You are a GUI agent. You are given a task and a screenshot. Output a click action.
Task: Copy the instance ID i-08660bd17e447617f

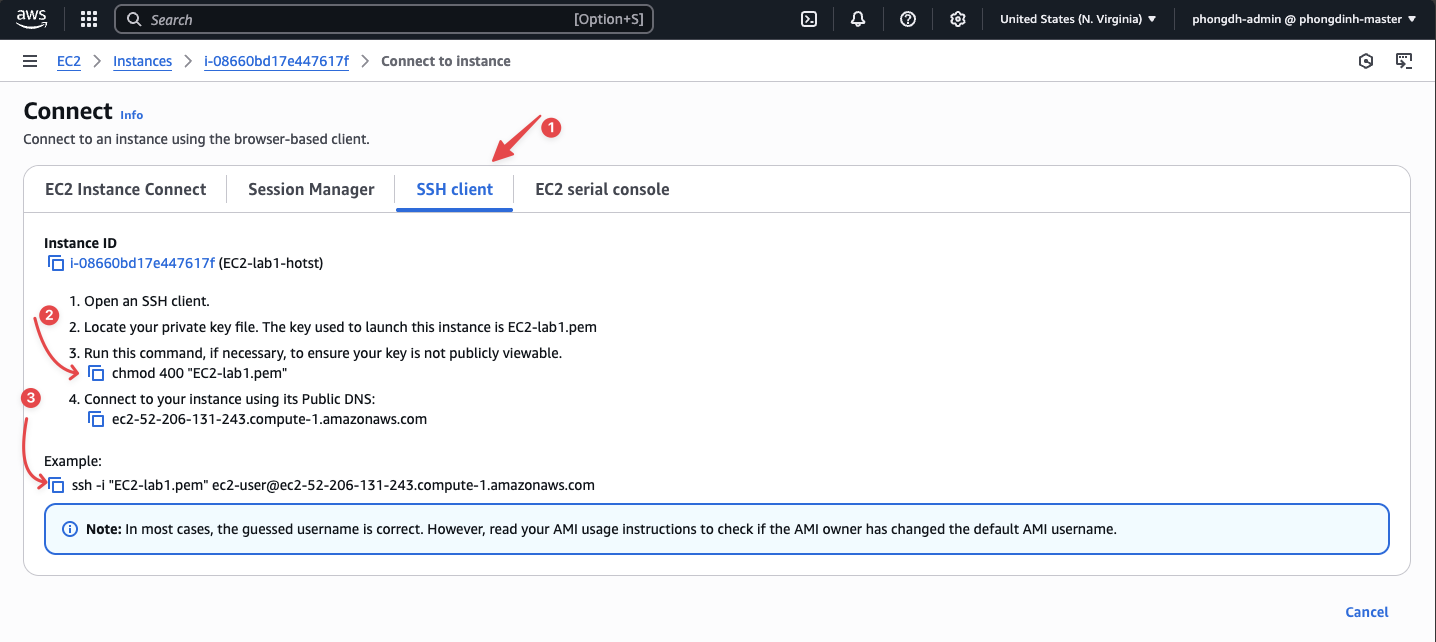point(56,263)
